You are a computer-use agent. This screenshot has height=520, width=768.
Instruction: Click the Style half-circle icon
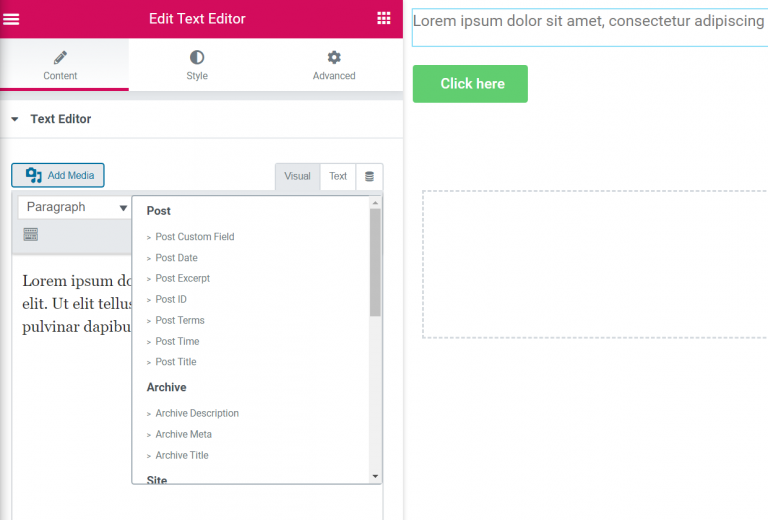tap(197, 58)
